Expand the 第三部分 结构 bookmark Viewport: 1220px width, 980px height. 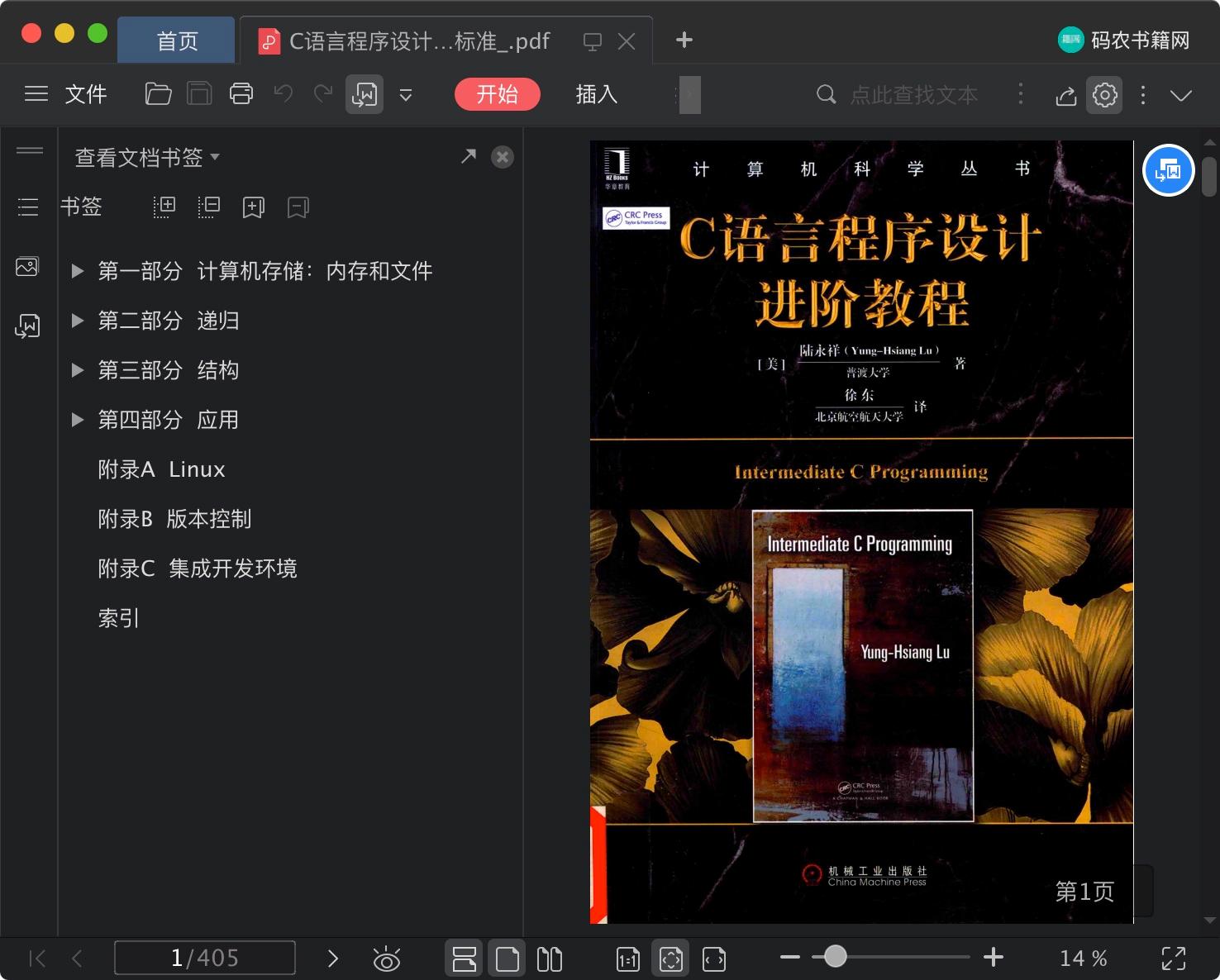78,370
